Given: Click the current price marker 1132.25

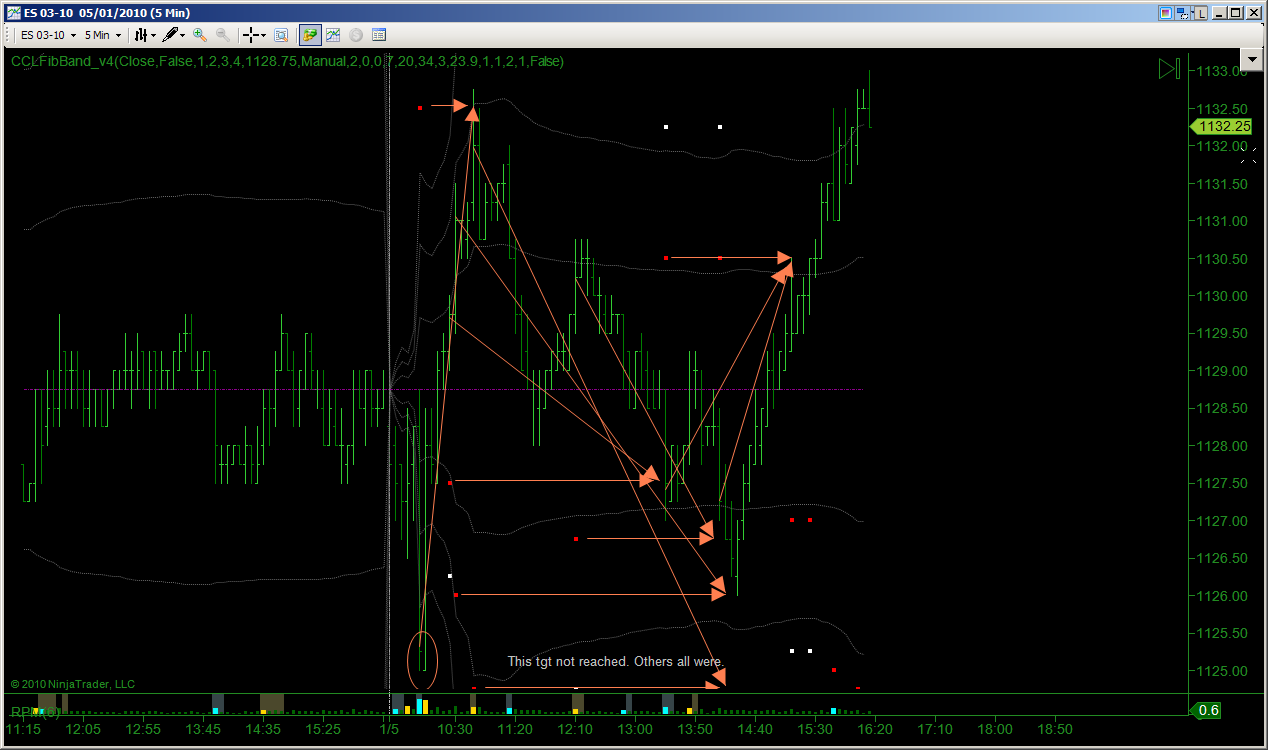Looking at the screenshot, I should pyautogui.click(x=1221, y=126).
